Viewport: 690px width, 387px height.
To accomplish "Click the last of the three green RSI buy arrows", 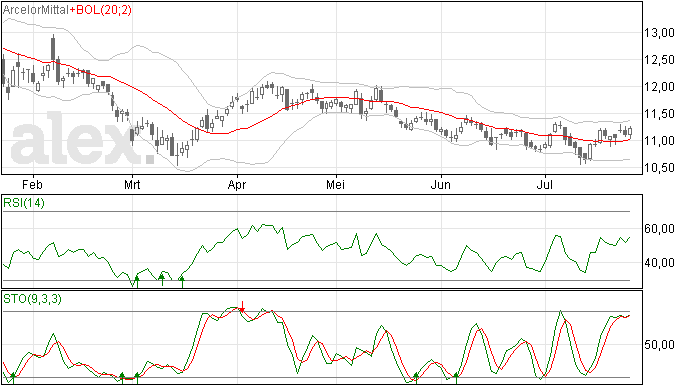I will [x=182, y=282].
